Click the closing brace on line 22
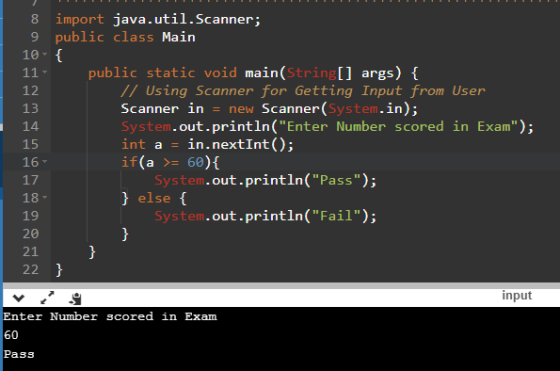Viewport: 560px width, 371px height. pyautogui.click(x=59, y=270)
